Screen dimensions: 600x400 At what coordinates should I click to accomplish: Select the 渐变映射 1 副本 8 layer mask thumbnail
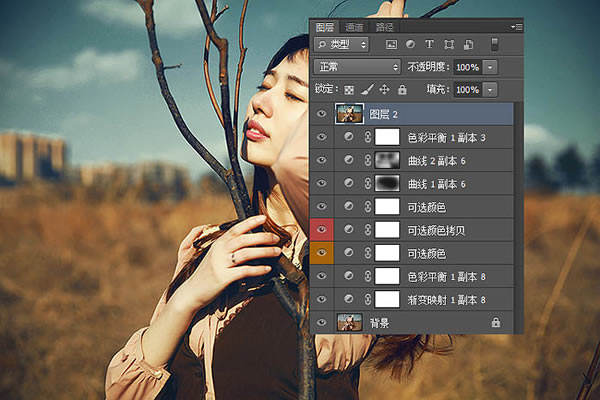click(x=387, y=299)
